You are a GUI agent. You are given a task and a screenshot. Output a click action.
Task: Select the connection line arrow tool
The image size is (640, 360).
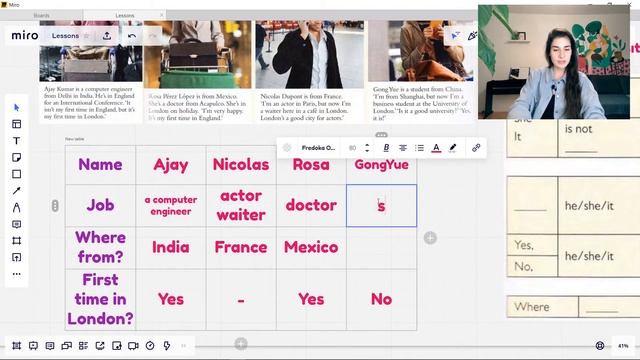tap(16, 191)
